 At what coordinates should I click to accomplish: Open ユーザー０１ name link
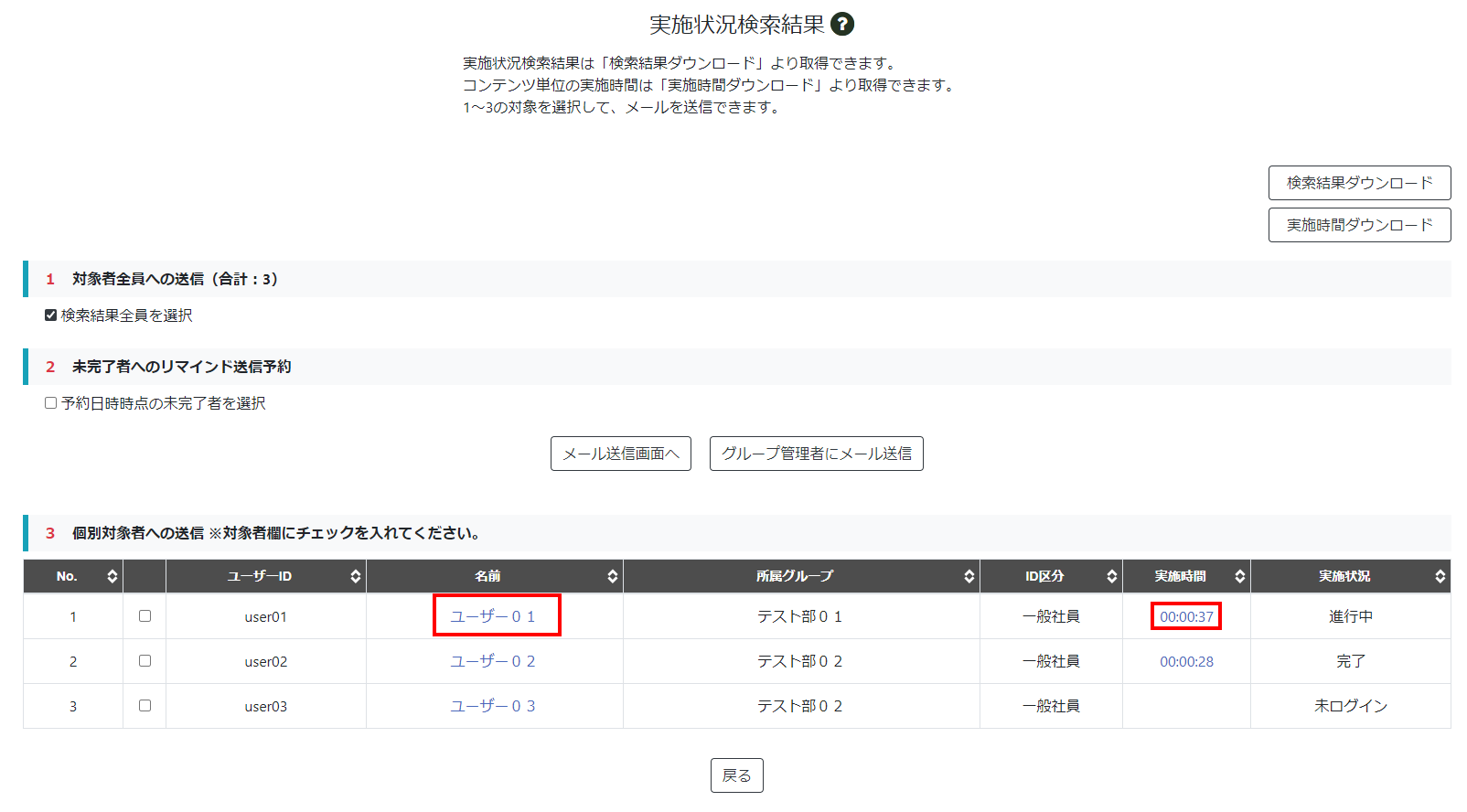click(493, 616)
